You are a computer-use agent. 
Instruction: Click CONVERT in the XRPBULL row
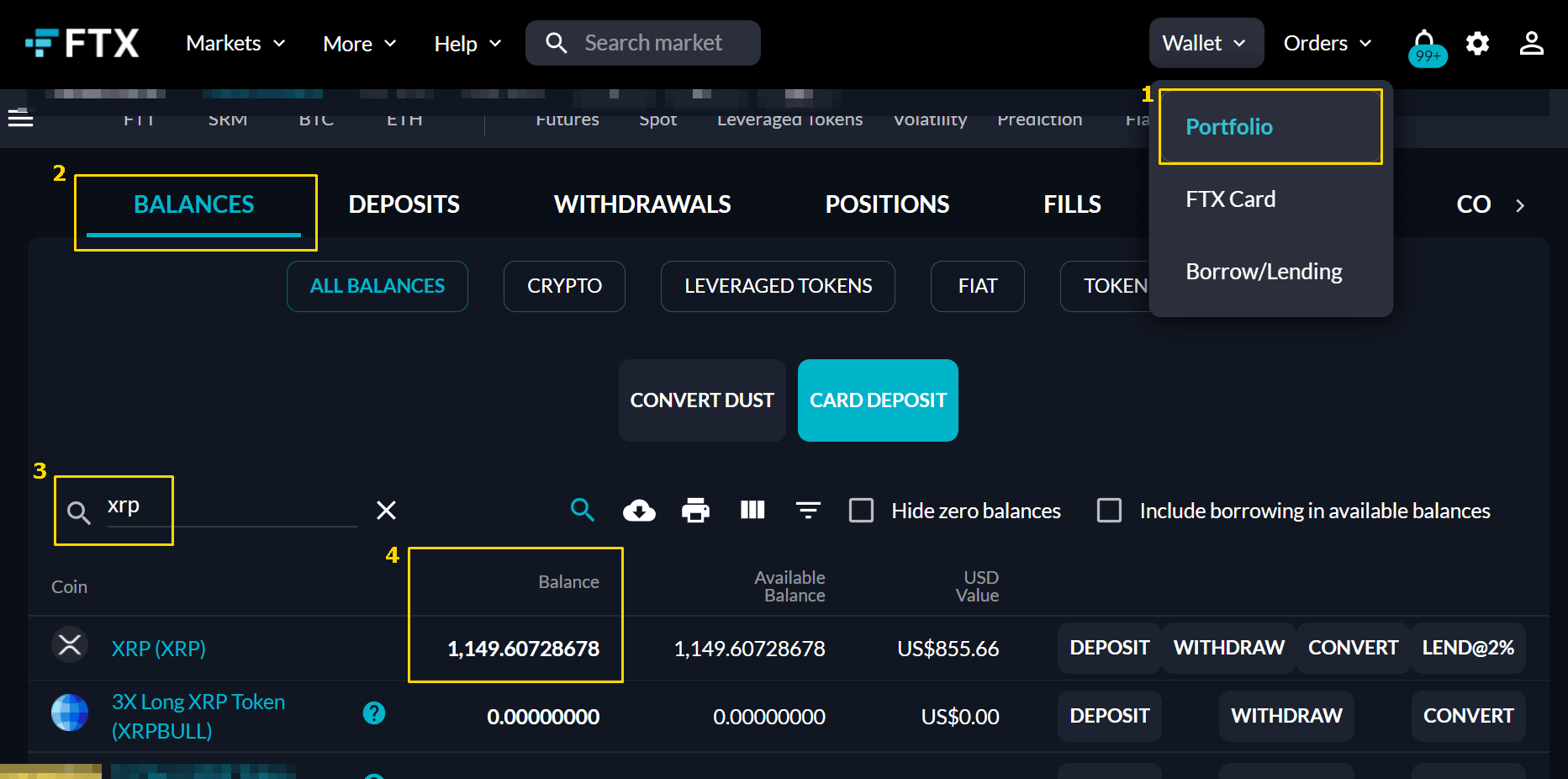coord(1468,716)
